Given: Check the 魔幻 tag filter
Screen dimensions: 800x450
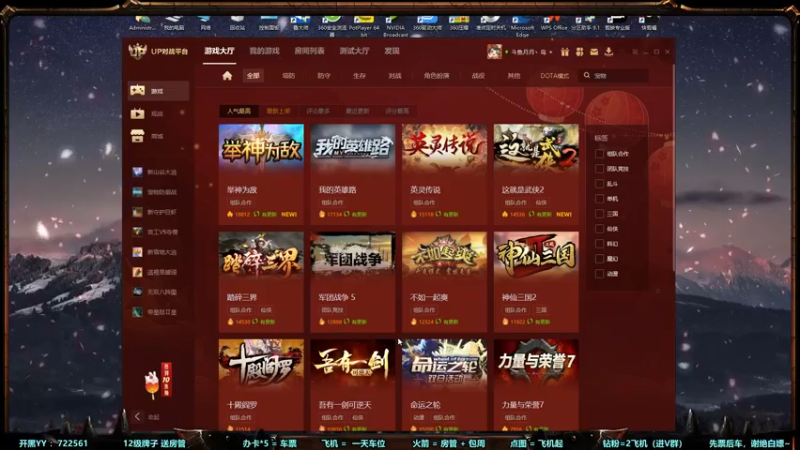Looking at the screenshot, I should click(x=599, y=259).
